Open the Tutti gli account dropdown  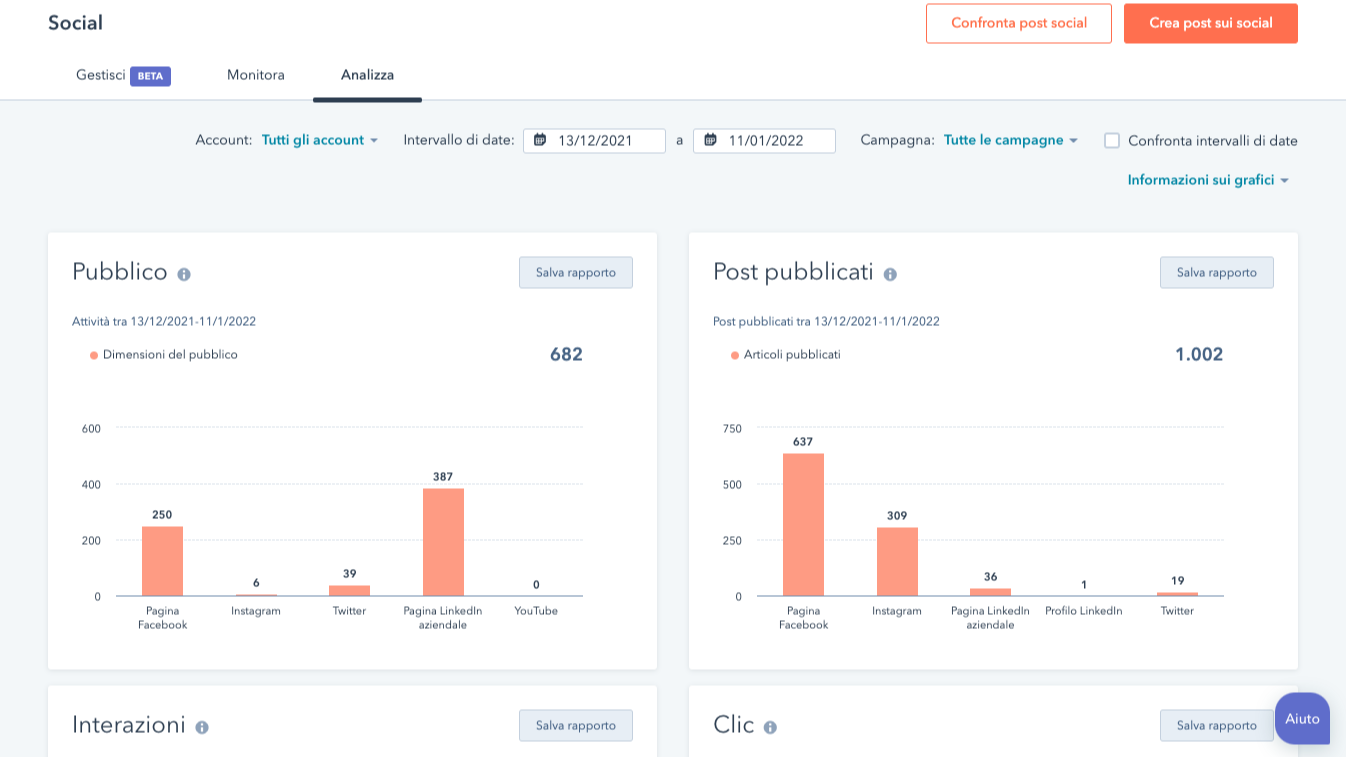[x=313, y=140]
